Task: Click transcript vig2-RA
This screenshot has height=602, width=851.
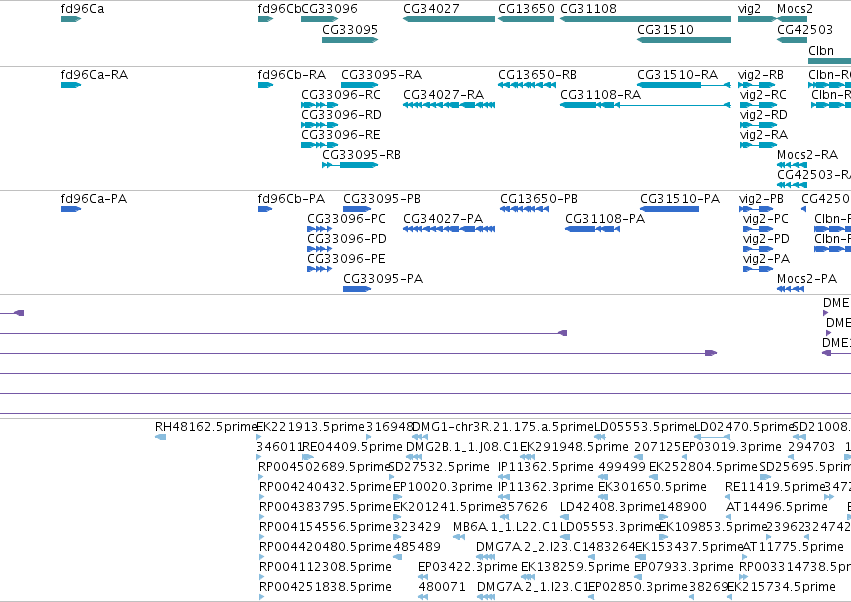Action: (758, 145)
